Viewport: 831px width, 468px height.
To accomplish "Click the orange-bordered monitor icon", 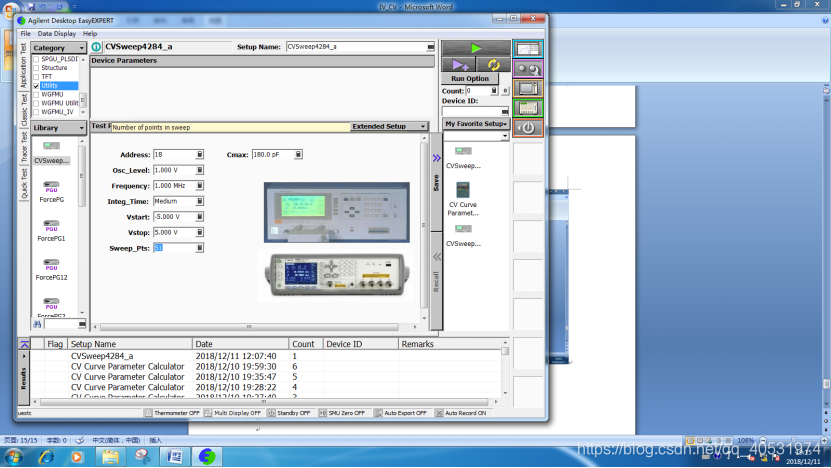I will (528, 89).
